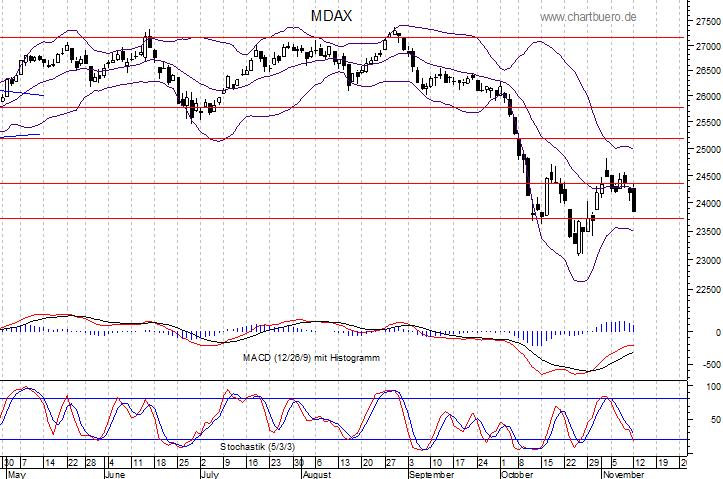This screenshot has width=723, height=479.
Task: Select the August month label
Action: [x=316, y=474]
